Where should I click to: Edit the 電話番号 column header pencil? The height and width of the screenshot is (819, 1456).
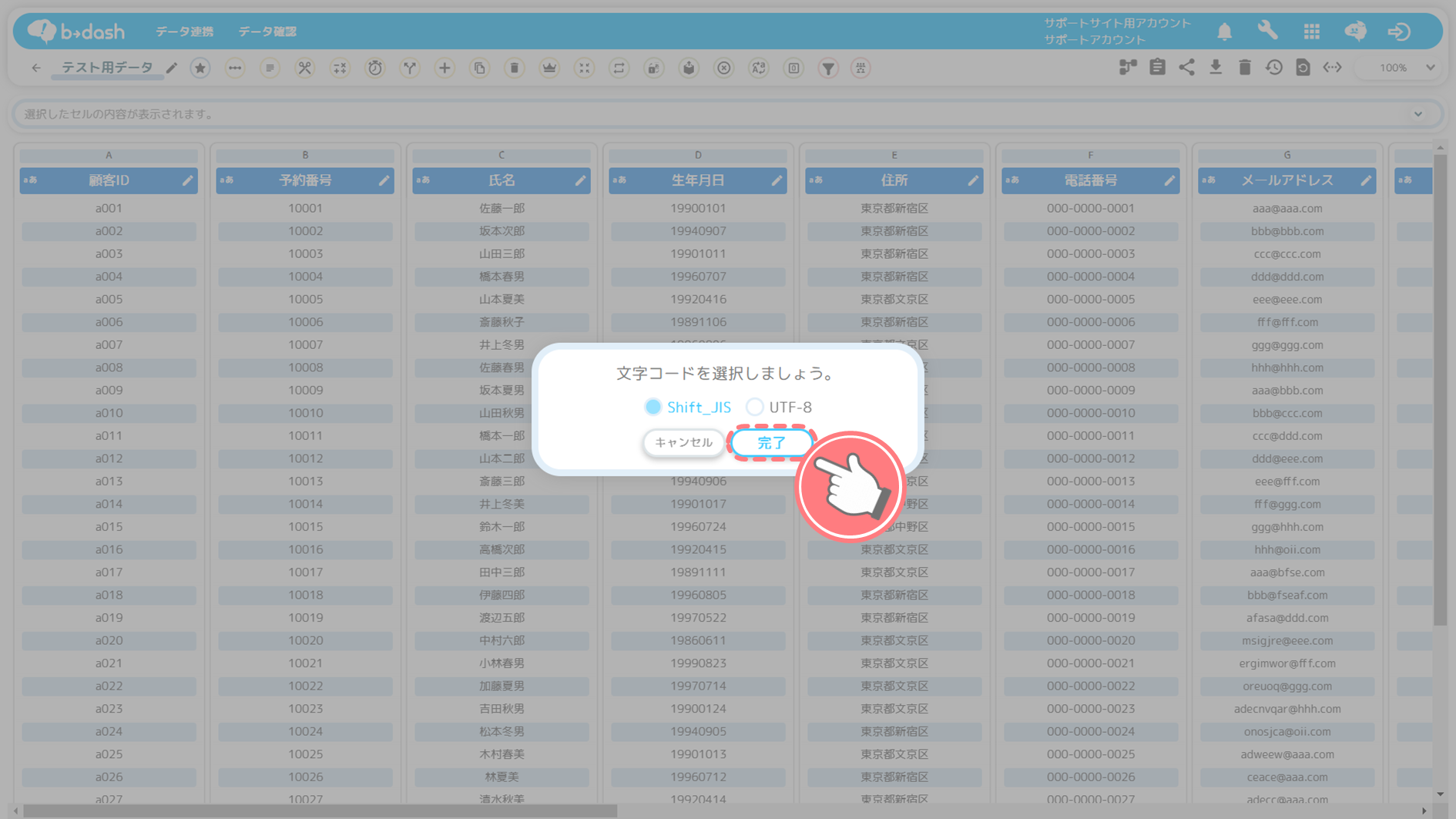click(1169, 180)
